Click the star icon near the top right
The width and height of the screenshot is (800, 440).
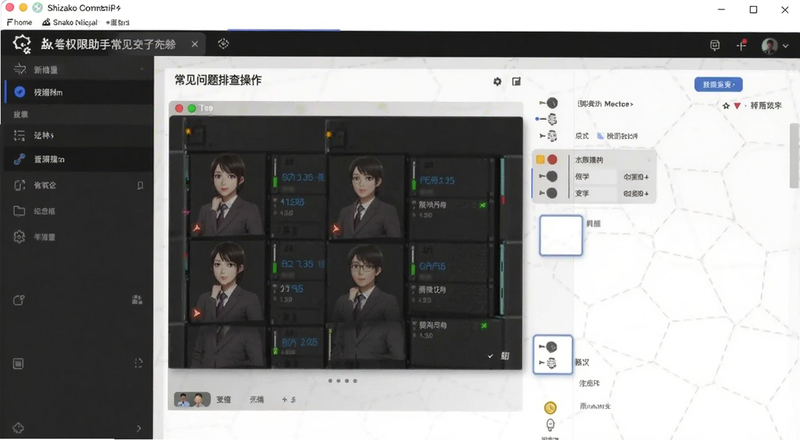[726, 106]
